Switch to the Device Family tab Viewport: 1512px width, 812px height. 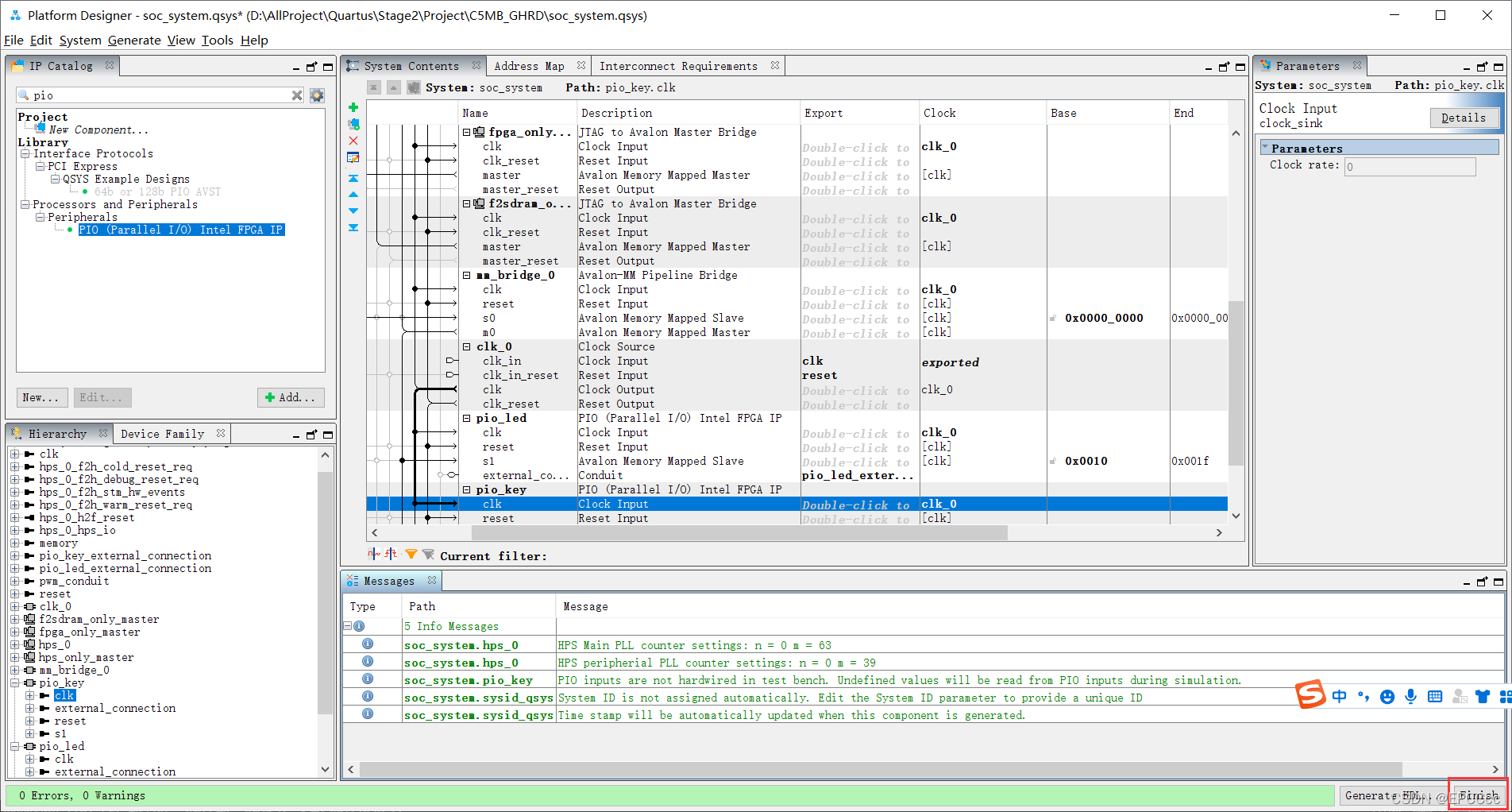tap(162, 434)
